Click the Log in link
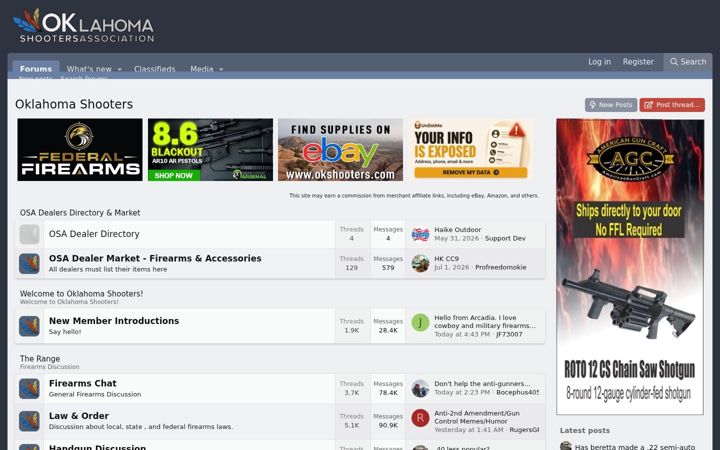The height and width of the screenshot is (450, 720). [600, 62]
